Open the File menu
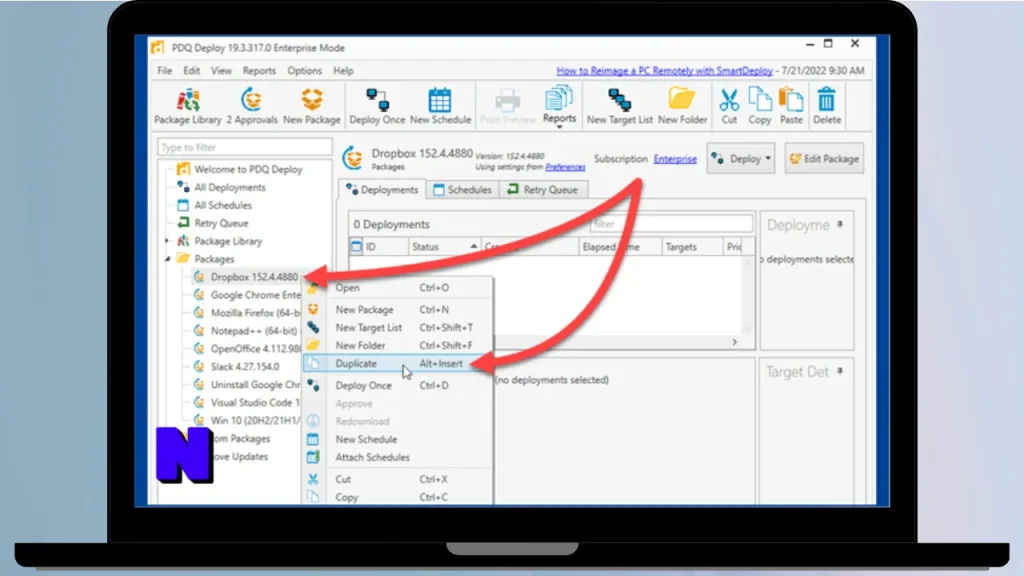This screenshot has width=1024, height=576. [165, 71]
